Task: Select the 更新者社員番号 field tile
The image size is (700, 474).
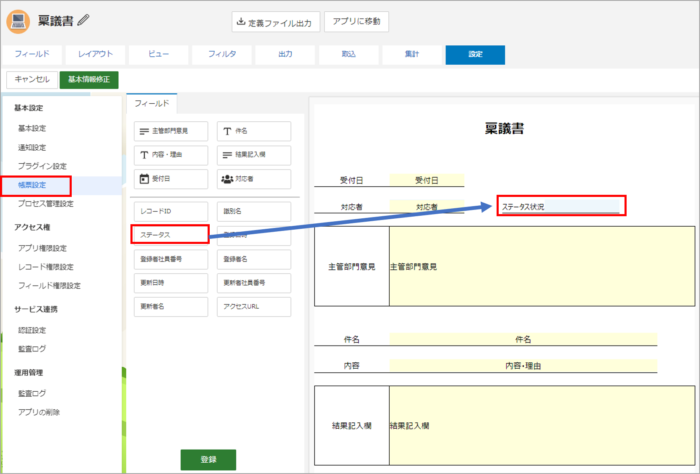Action: point(254,283)
